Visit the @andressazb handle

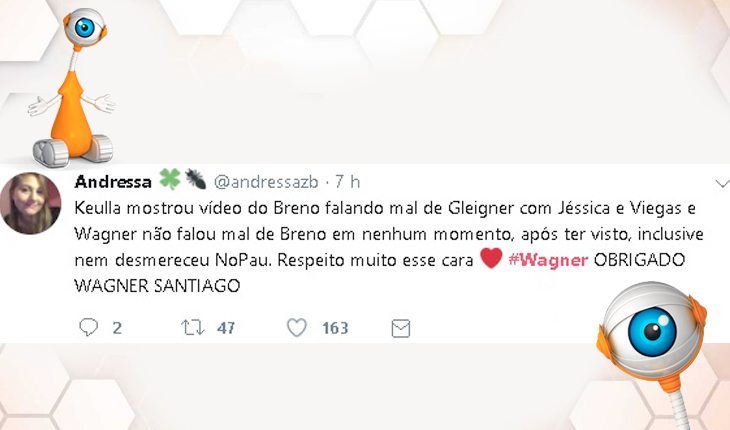(x=266, y=182)
